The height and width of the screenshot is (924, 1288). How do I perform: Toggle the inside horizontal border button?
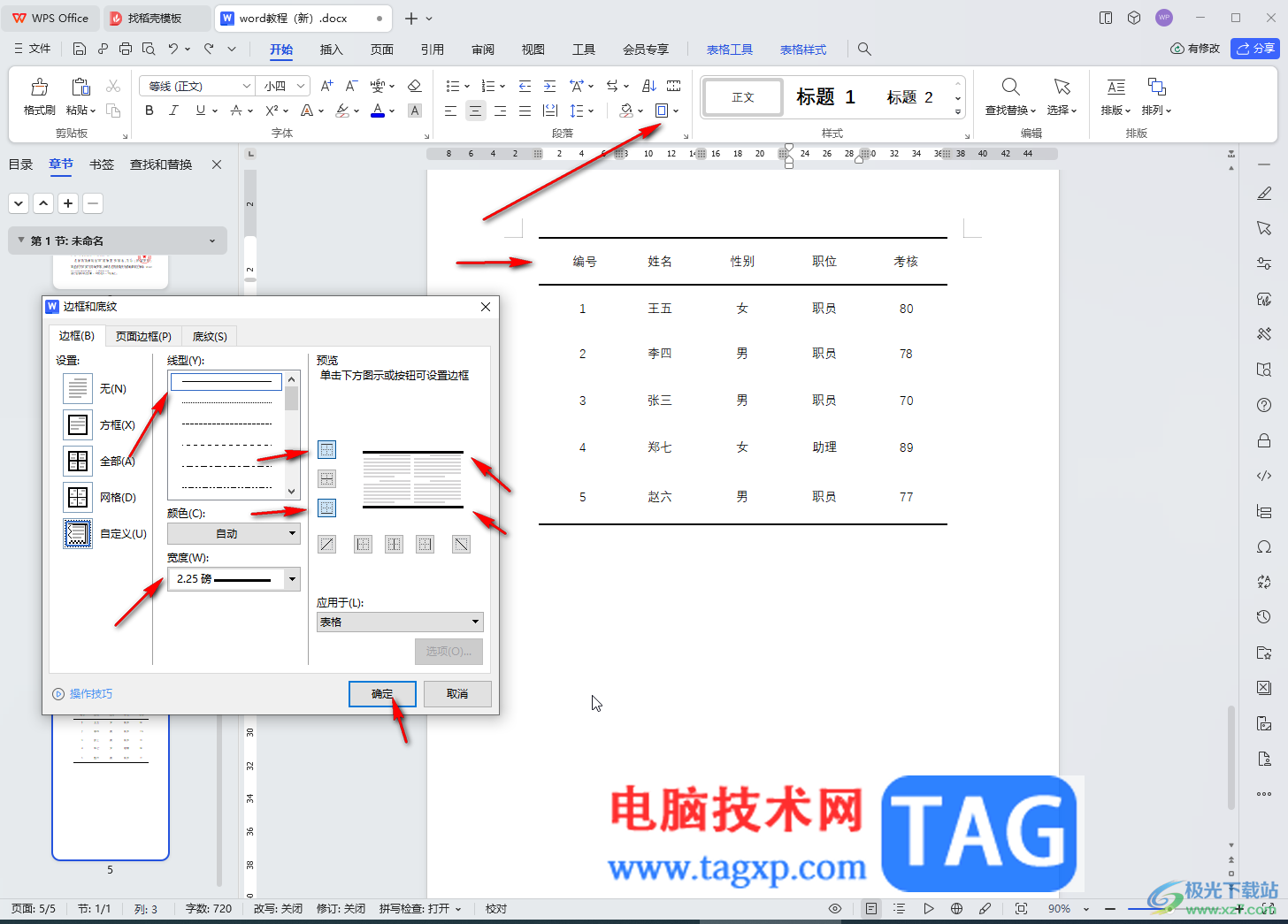[327, 479]
